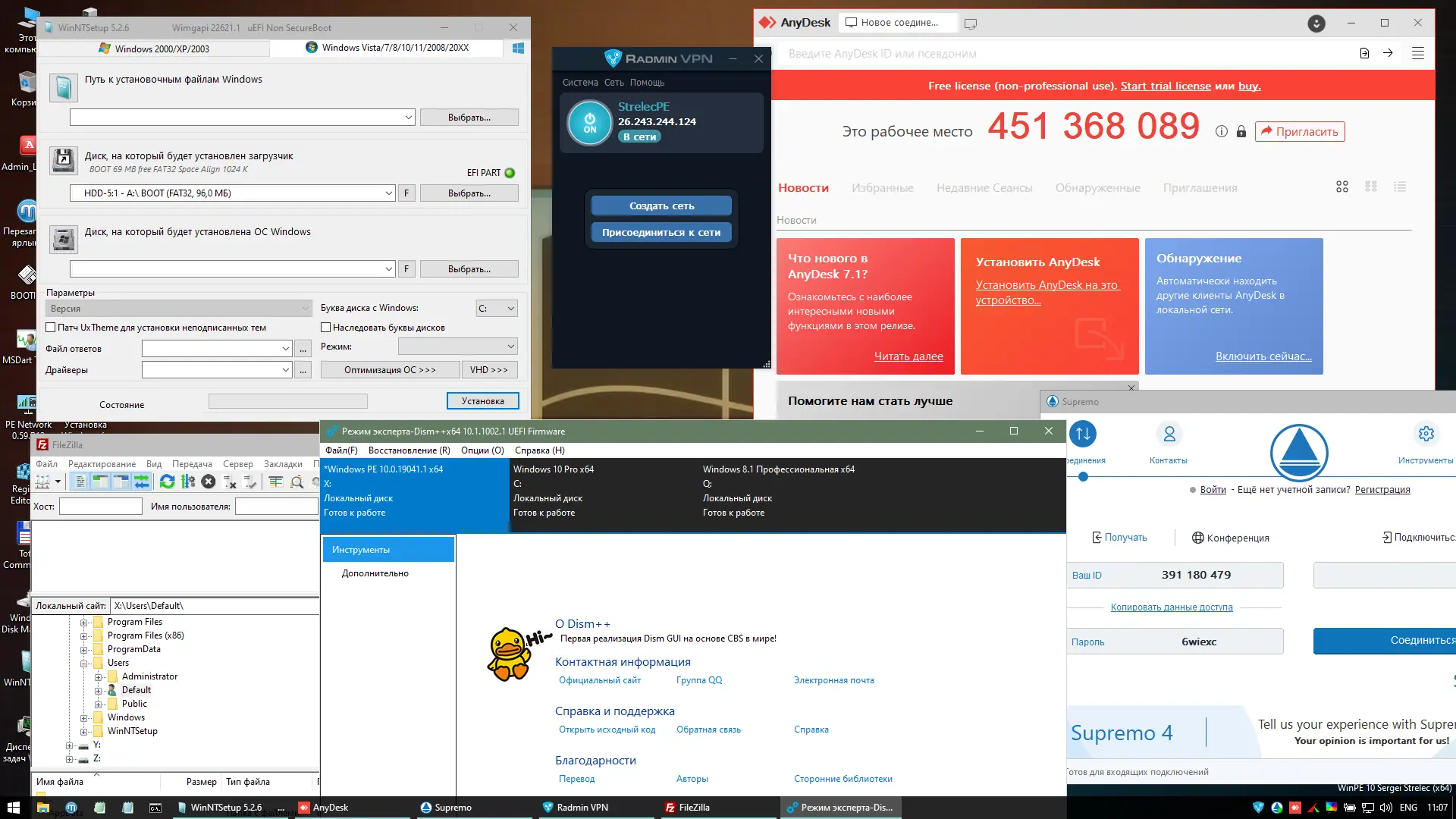Open Dism++ Восстановление menu
This screenshot has width=1456, height=819.
[409, 450]
